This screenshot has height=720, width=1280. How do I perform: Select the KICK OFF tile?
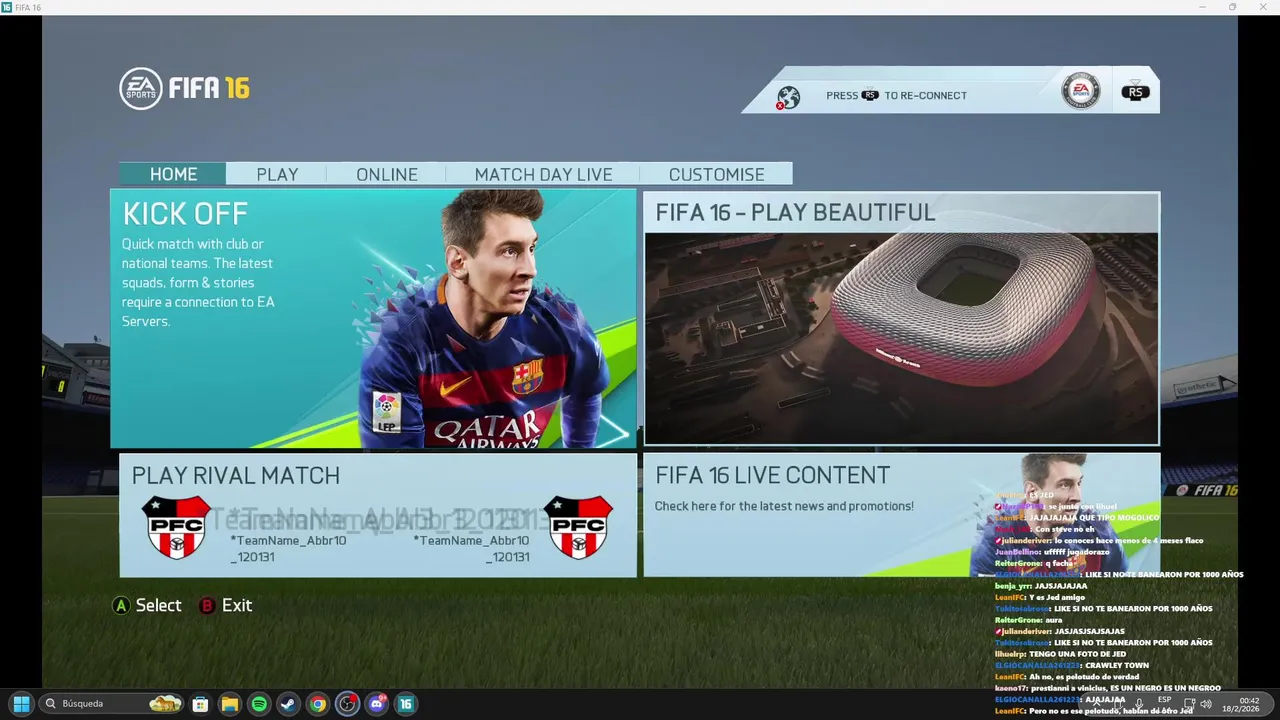373,318
